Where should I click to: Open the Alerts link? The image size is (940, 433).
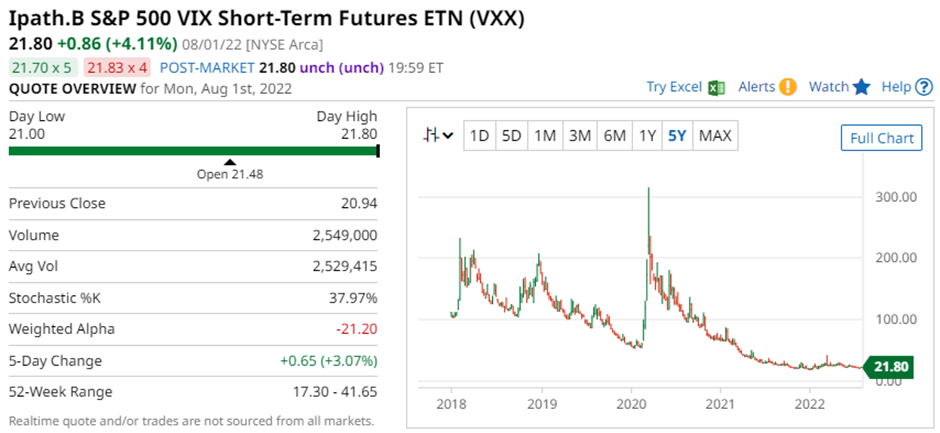756,87
